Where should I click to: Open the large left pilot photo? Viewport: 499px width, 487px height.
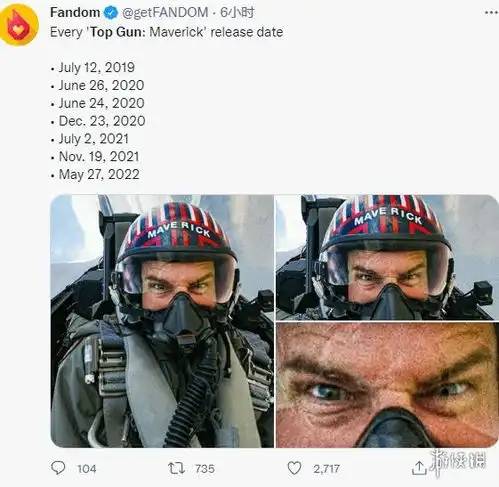coord(162,321)
